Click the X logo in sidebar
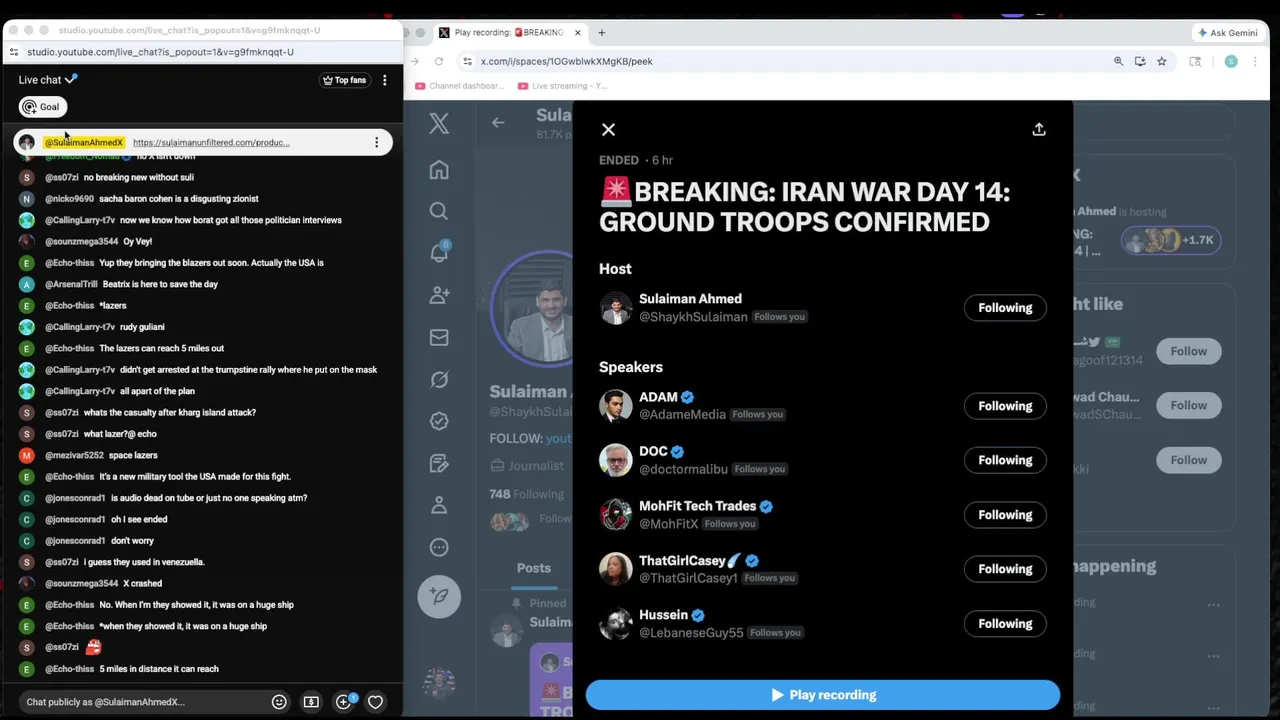Image resolution: width=1280 pixels, height=720 pixels. click(439, 123)
